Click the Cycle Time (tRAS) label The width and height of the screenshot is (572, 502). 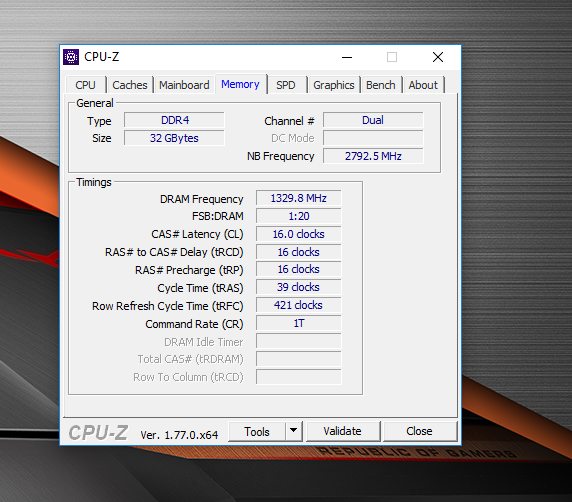tap(200, 288)
